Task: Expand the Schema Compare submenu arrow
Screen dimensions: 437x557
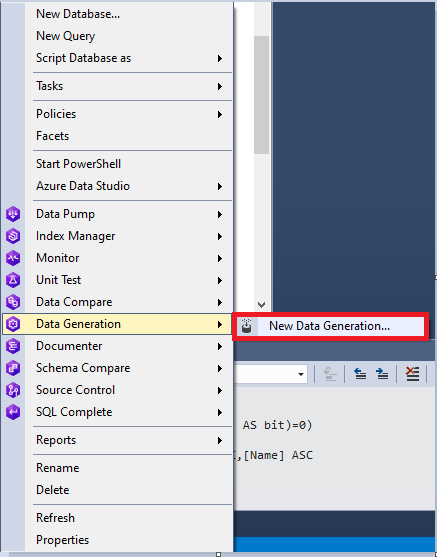Action: pyautogui.click(x=220, y=369)
